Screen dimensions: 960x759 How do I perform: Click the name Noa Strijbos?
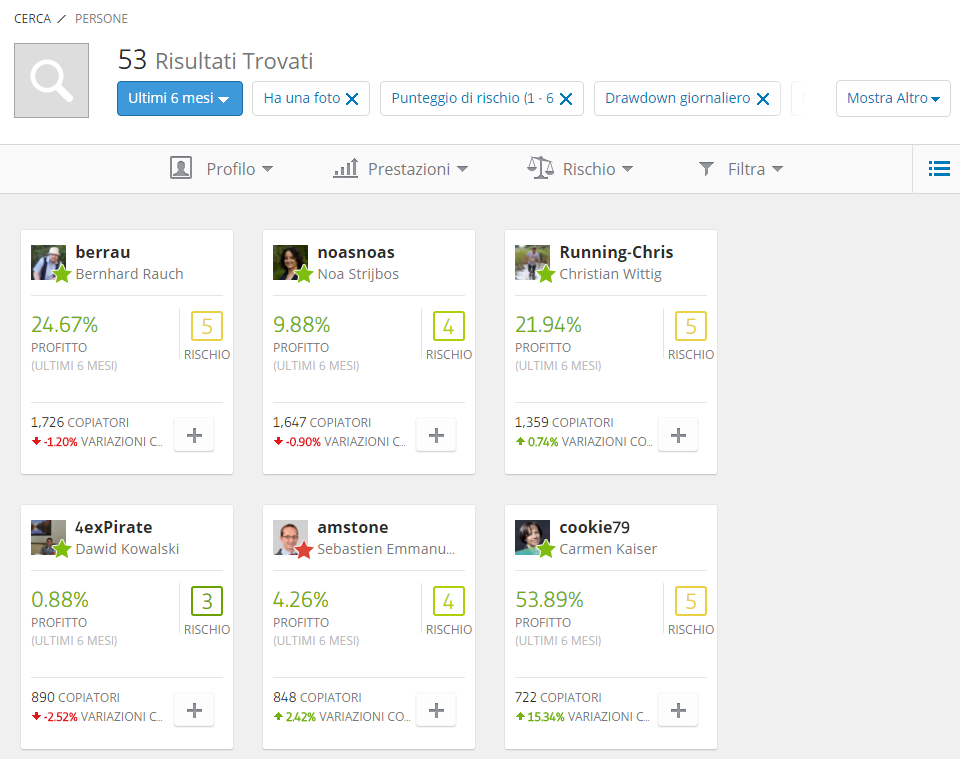point(358,274)
